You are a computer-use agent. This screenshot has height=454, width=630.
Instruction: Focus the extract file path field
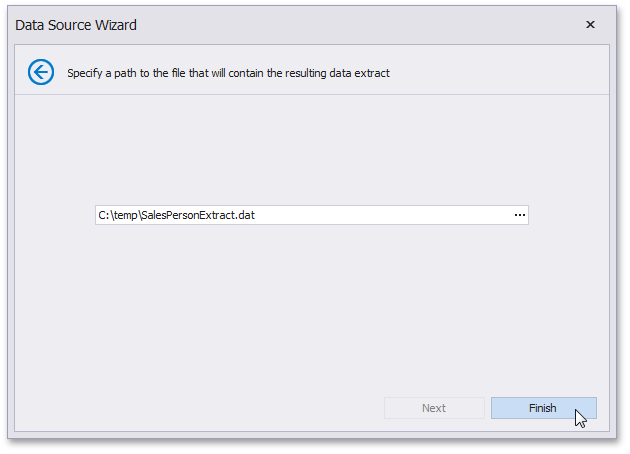(300, 215)
